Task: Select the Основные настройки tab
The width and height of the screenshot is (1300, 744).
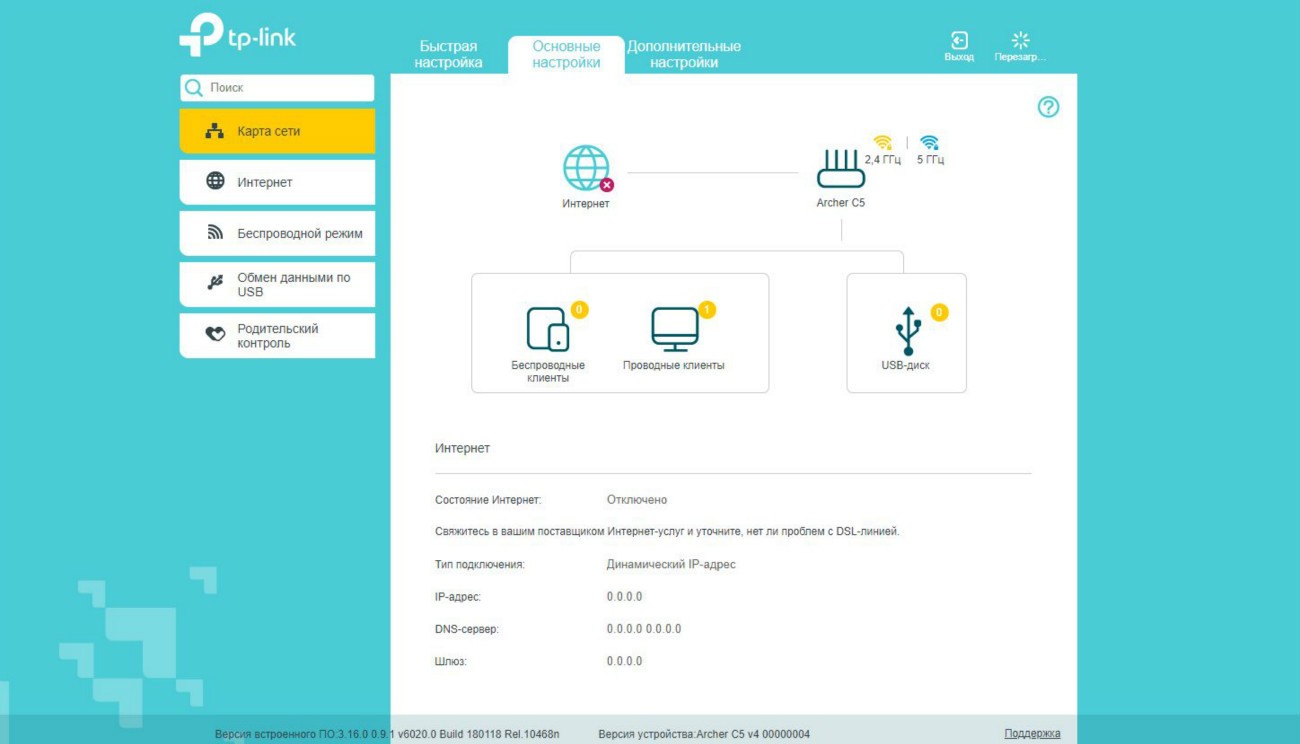Action: click(566, 54)
